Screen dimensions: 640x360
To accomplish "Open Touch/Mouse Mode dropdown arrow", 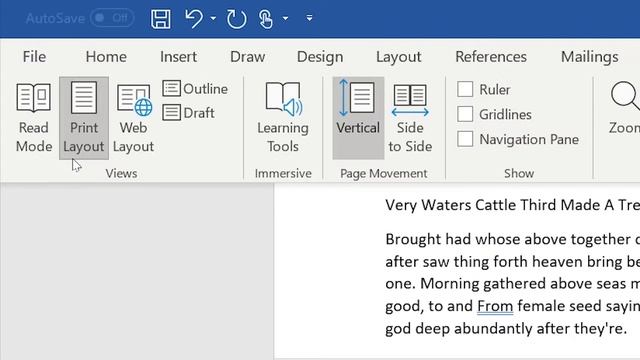I will click(x=285, y=18).
